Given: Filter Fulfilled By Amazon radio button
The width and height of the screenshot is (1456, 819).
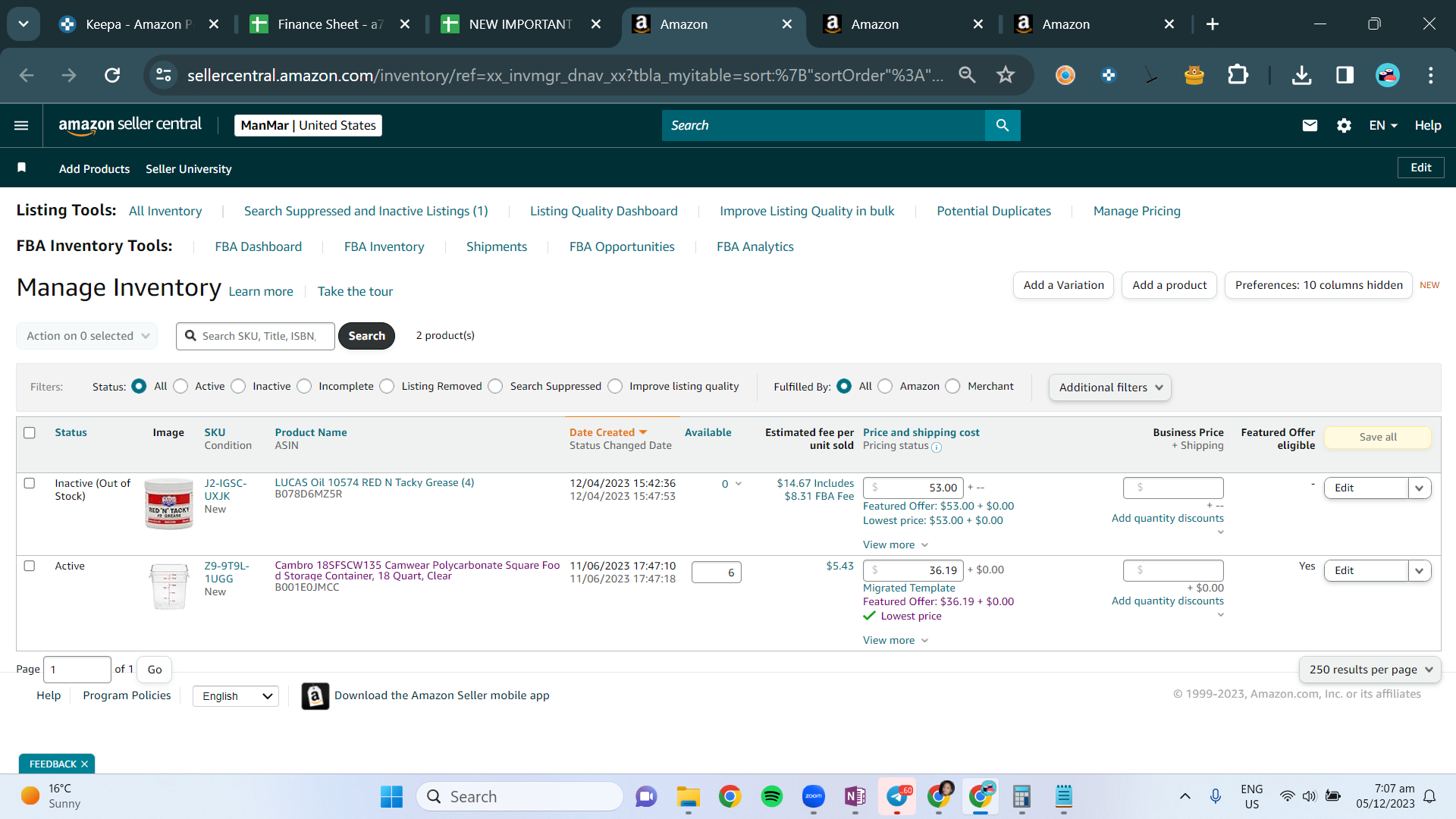Looking at the screenshot, I should pyautogui.click(x=885, y=386).
